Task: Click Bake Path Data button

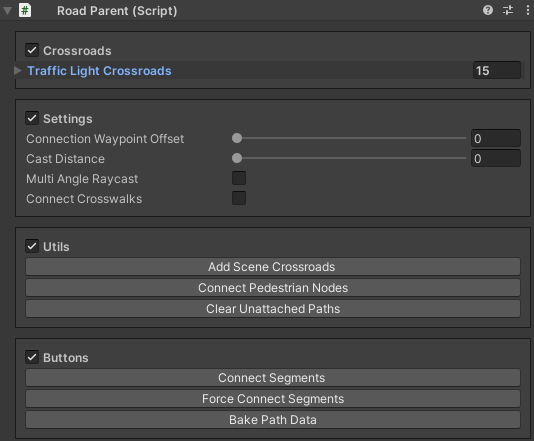Action: click(273, 420)
